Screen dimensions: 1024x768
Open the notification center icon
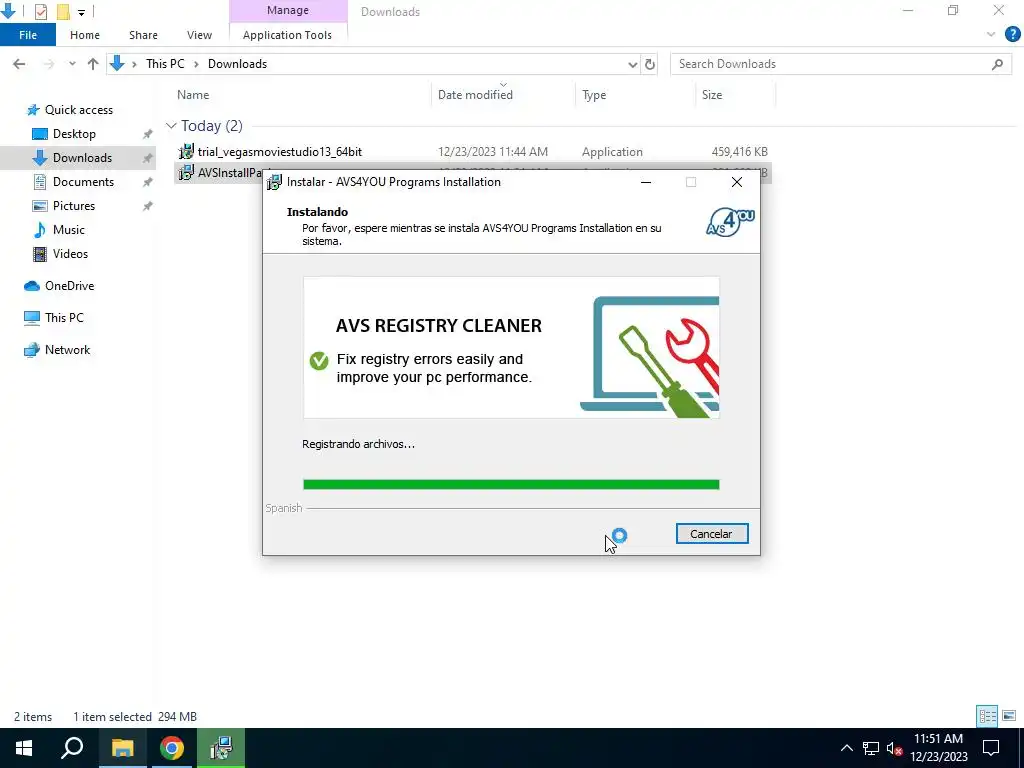click(991, 748)
